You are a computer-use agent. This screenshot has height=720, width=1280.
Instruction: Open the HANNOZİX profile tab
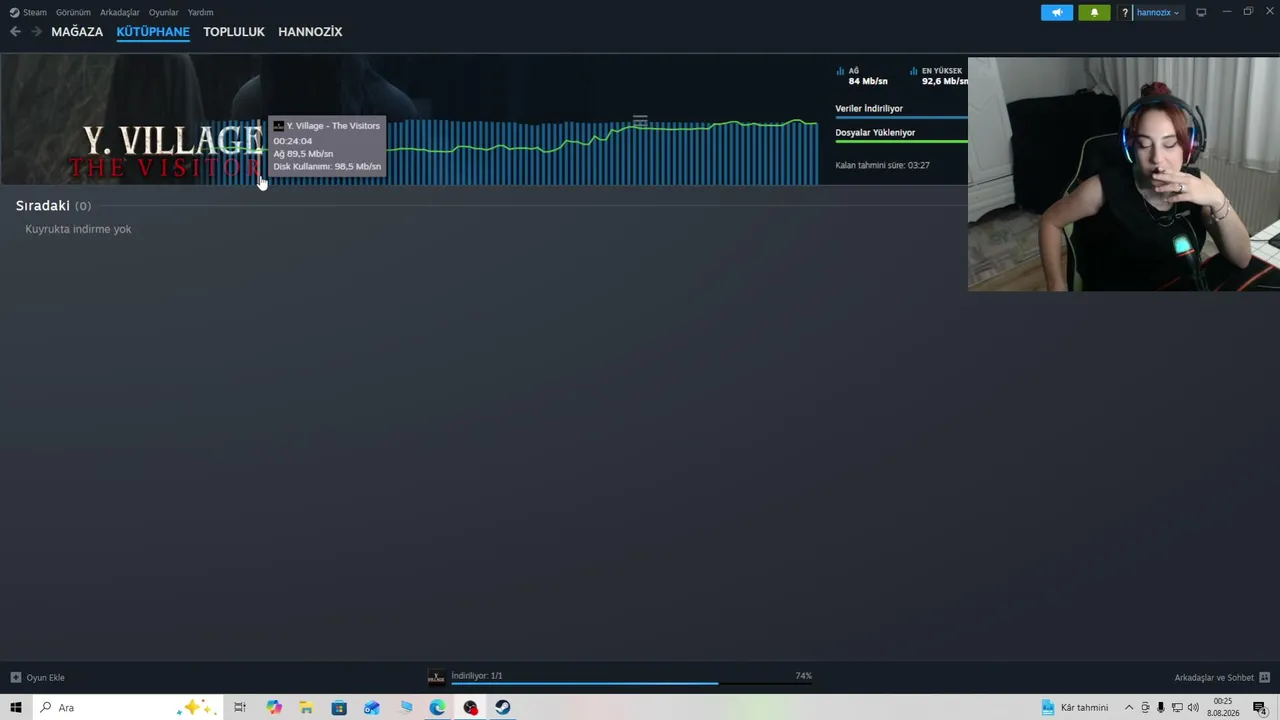(310, 32)
